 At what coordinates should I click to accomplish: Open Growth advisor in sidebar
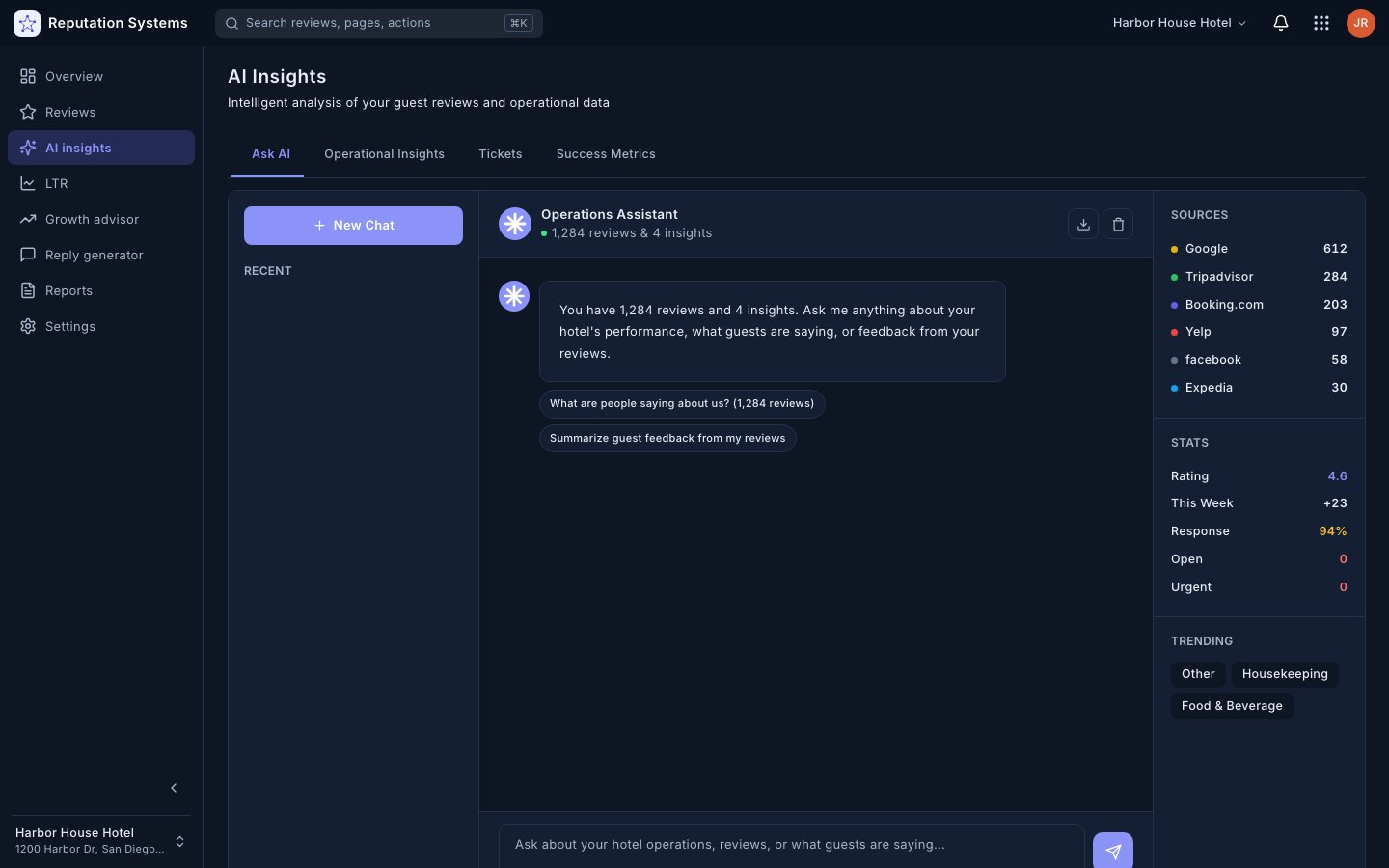tap(101, 219)
